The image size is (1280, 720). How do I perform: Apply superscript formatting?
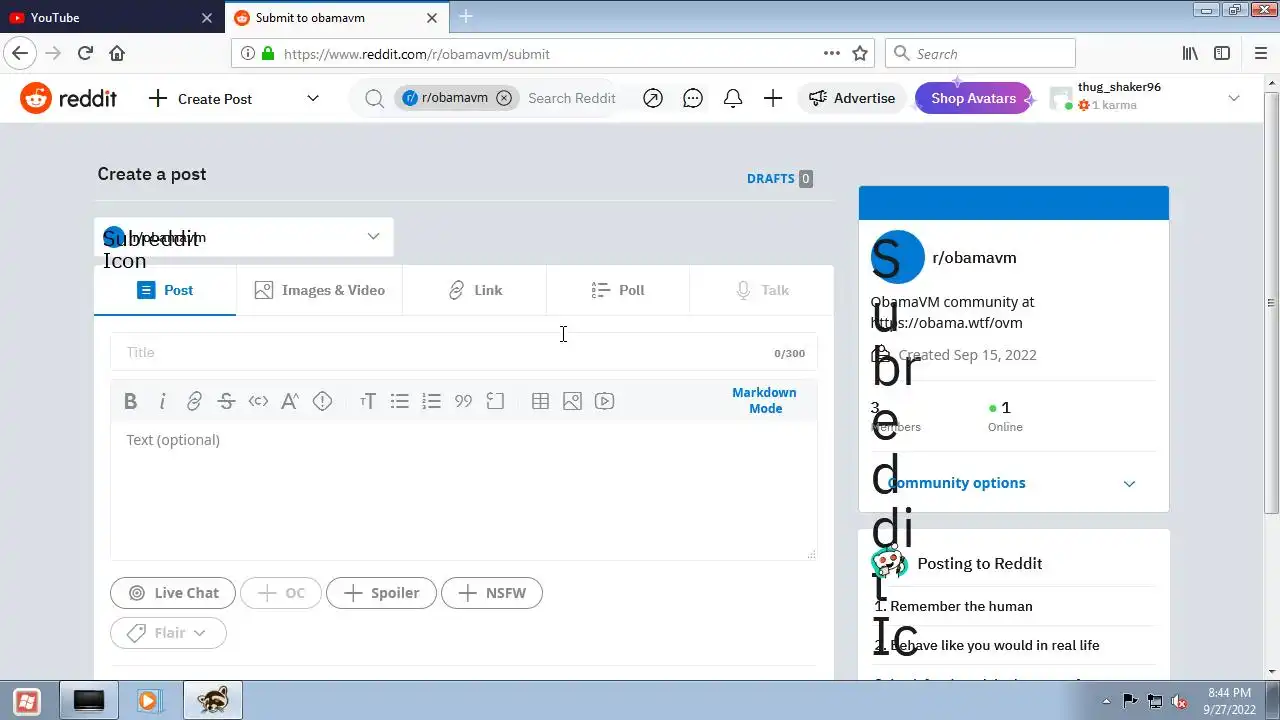pyautogui.click(x=290, y=401)
